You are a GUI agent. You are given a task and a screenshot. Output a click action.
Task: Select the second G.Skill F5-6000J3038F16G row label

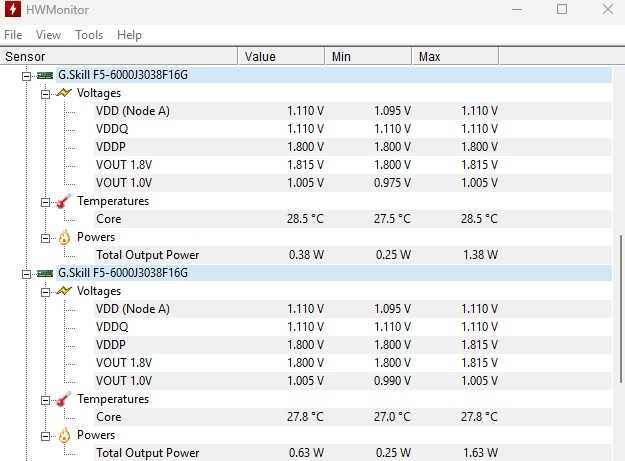(123, 273)
